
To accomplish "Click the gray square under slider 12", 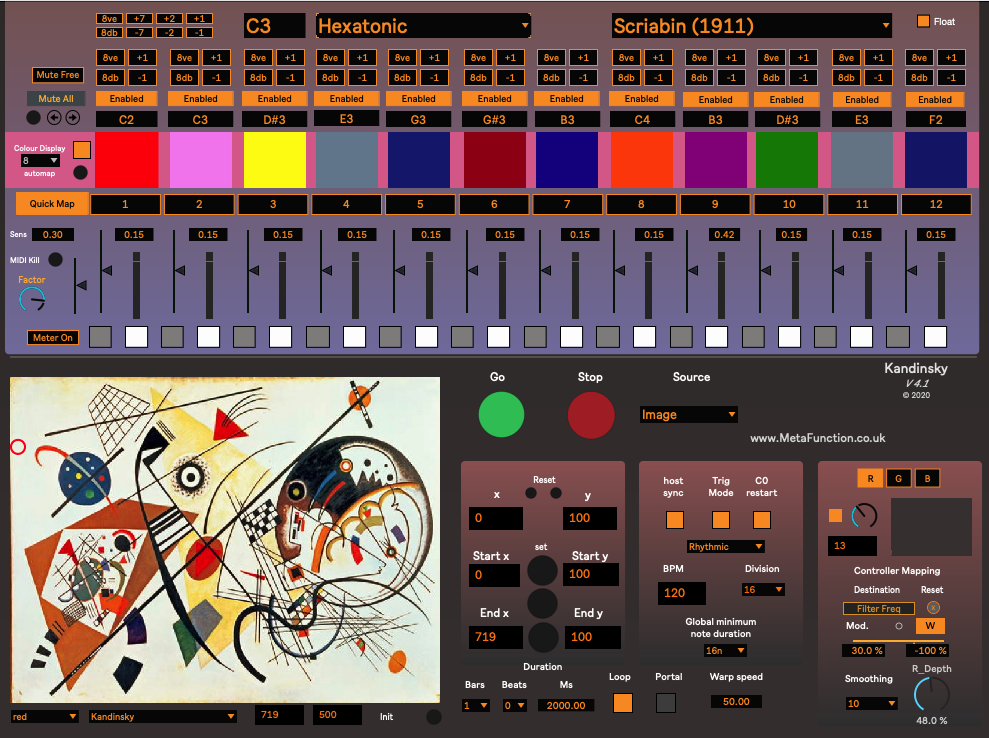I will coord(898,337).
